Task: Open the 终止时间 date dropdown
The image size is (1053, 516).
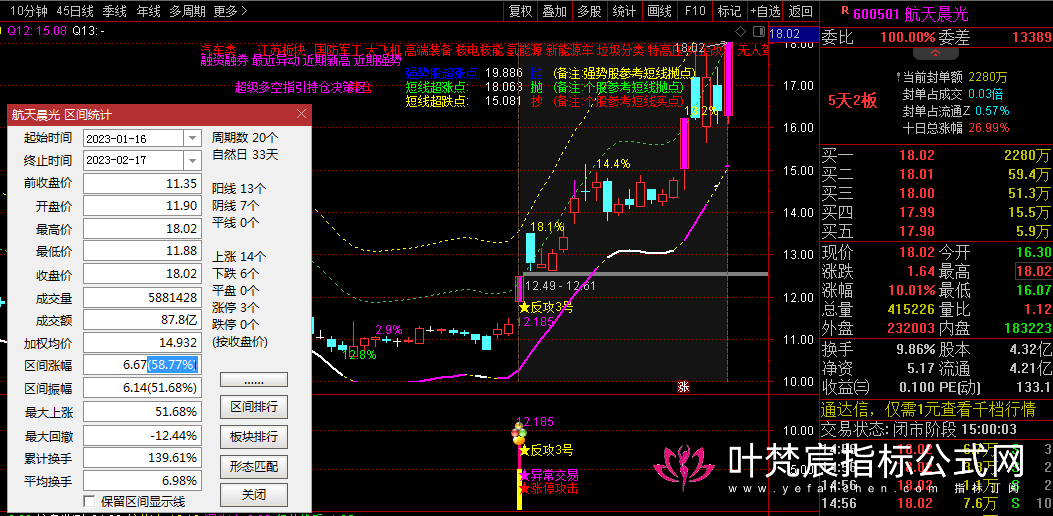Action: [192, 160]
